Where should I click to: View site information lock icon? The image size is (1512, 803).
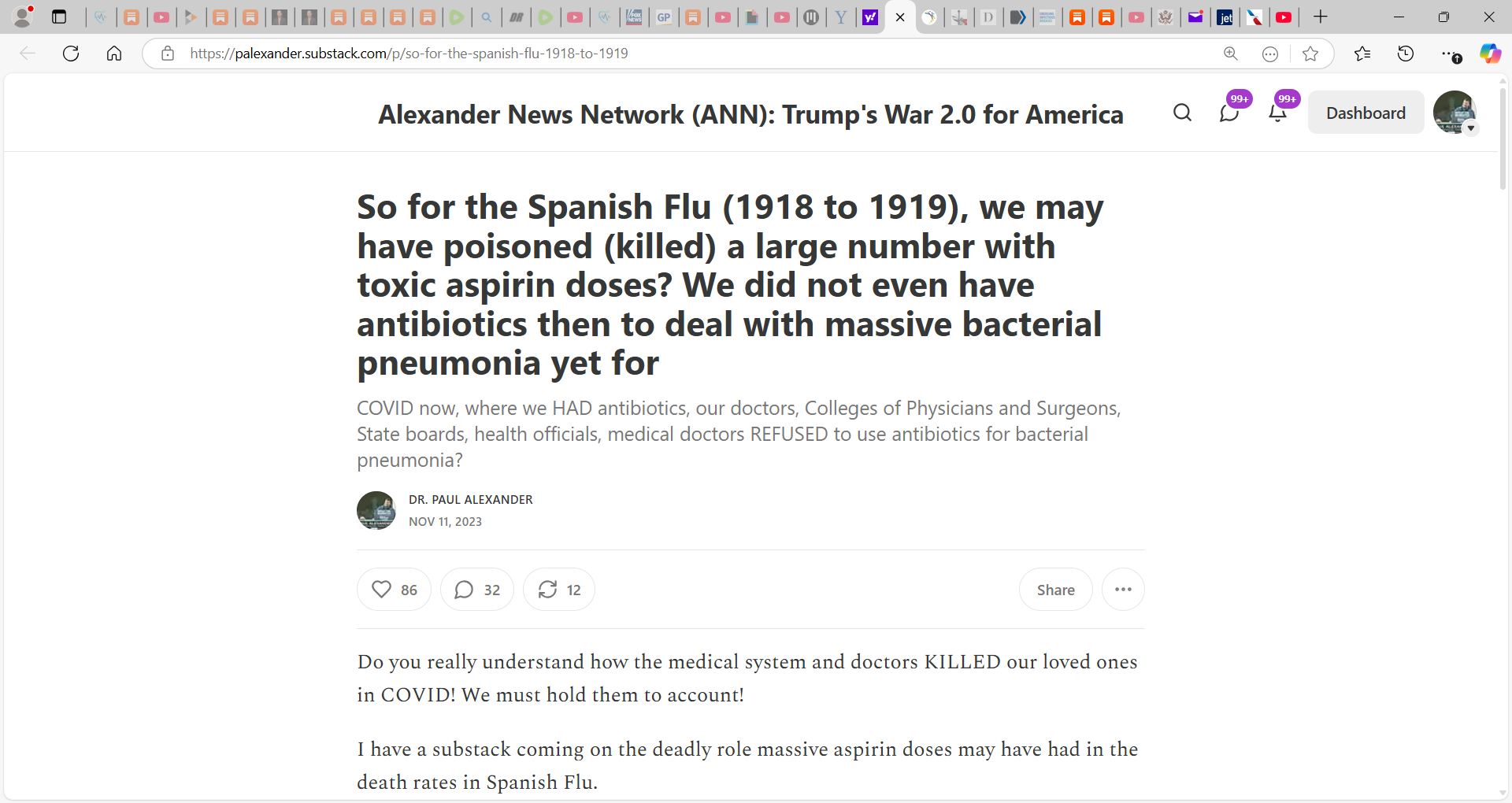point(168,54)
